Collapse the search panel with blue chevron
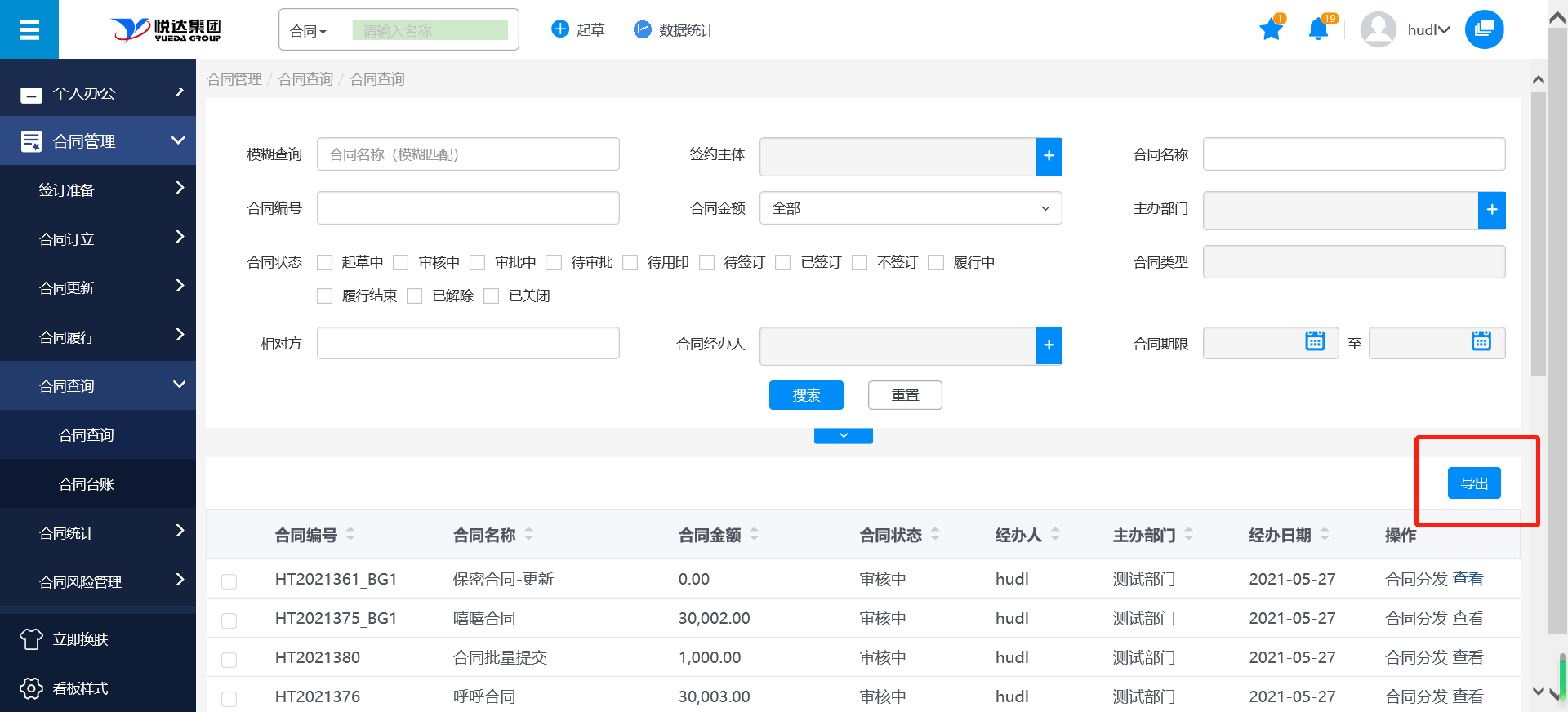Viewport: 1568px width, 712px height. (843, 436)
